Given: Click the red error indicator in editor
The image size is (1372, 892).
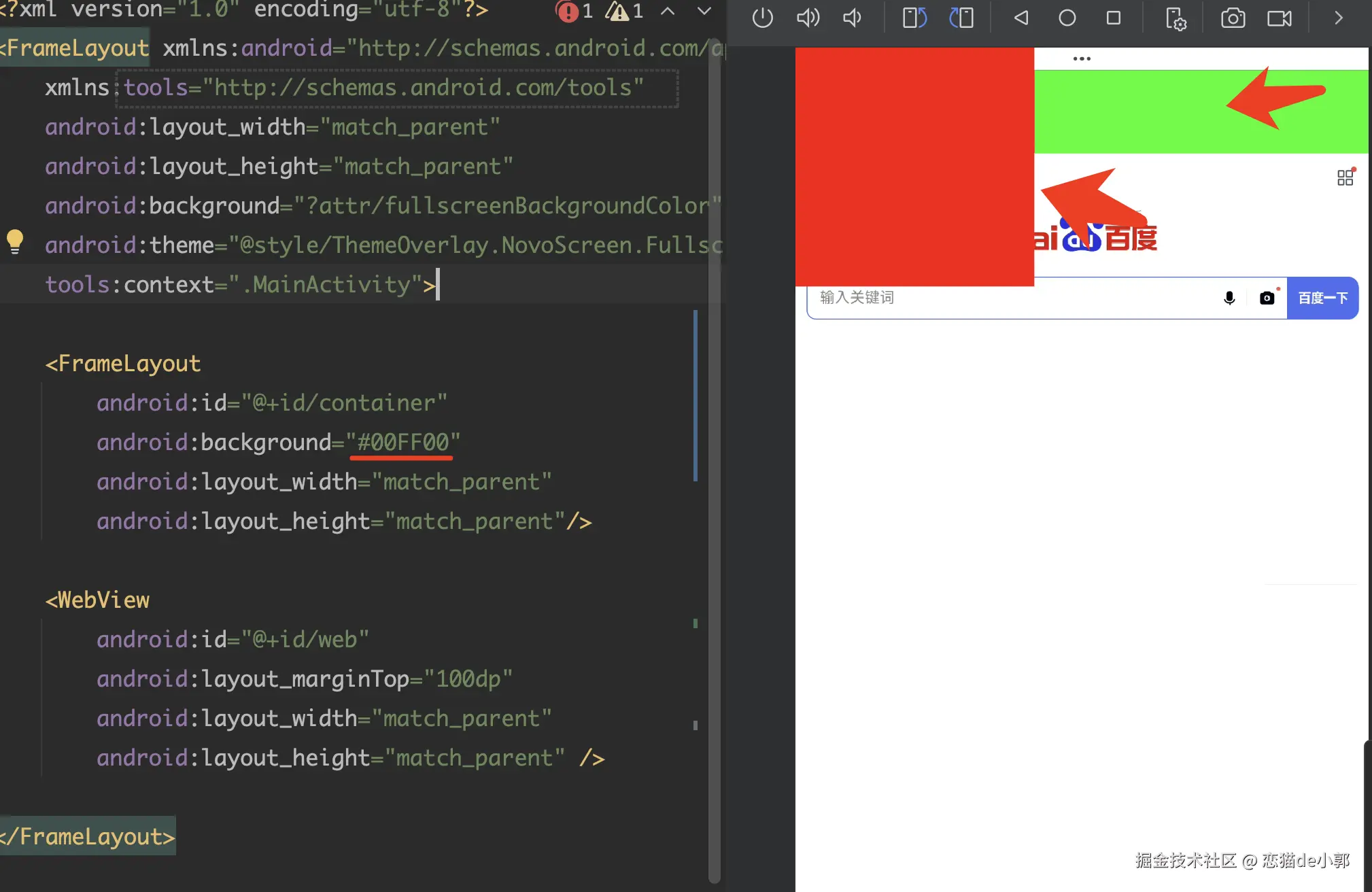Looking at the screenshot, I should point(574,11).
